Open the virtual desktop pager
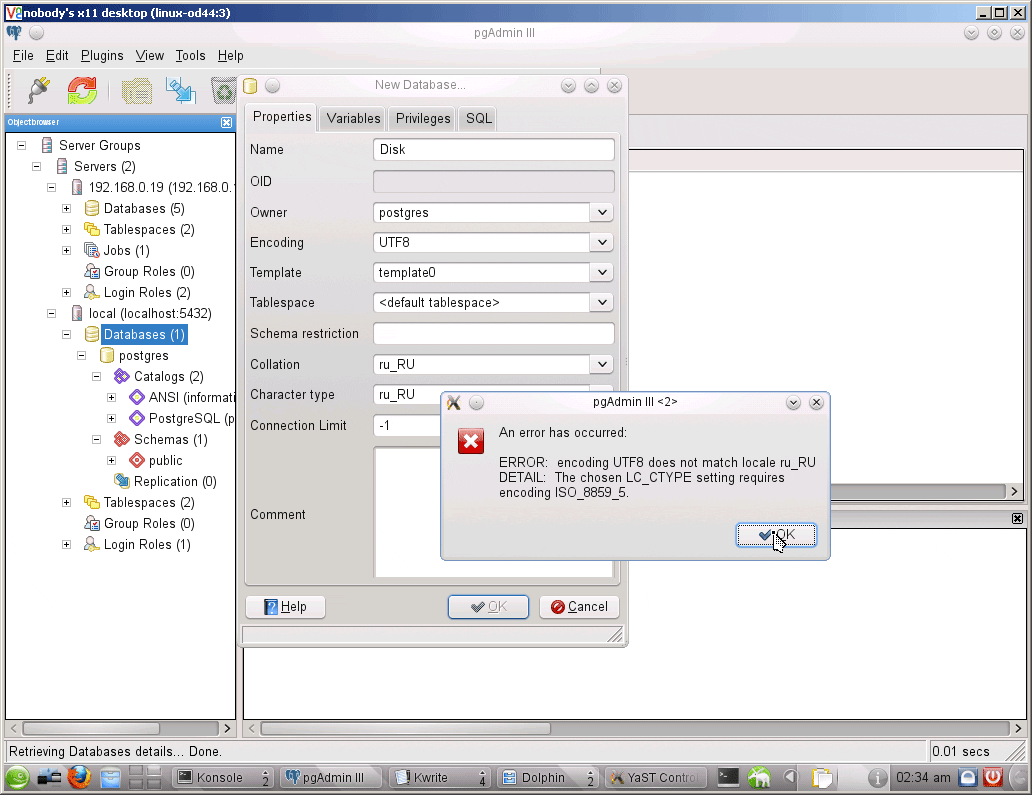 145,777
